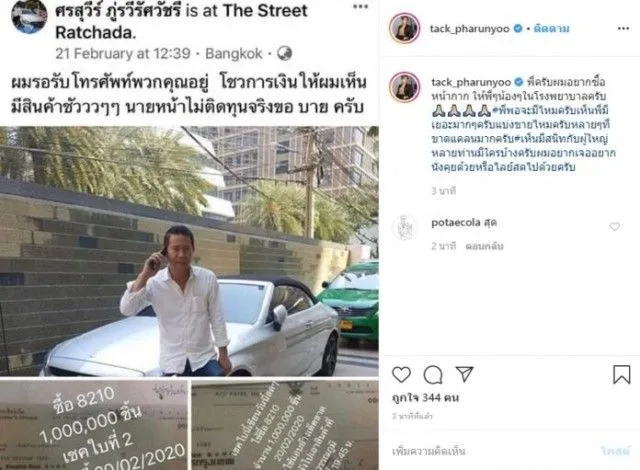Reply to potaecola's comment
Image resolution: width=640 pixels, height=470 pixels.
[x=484, y=246]
